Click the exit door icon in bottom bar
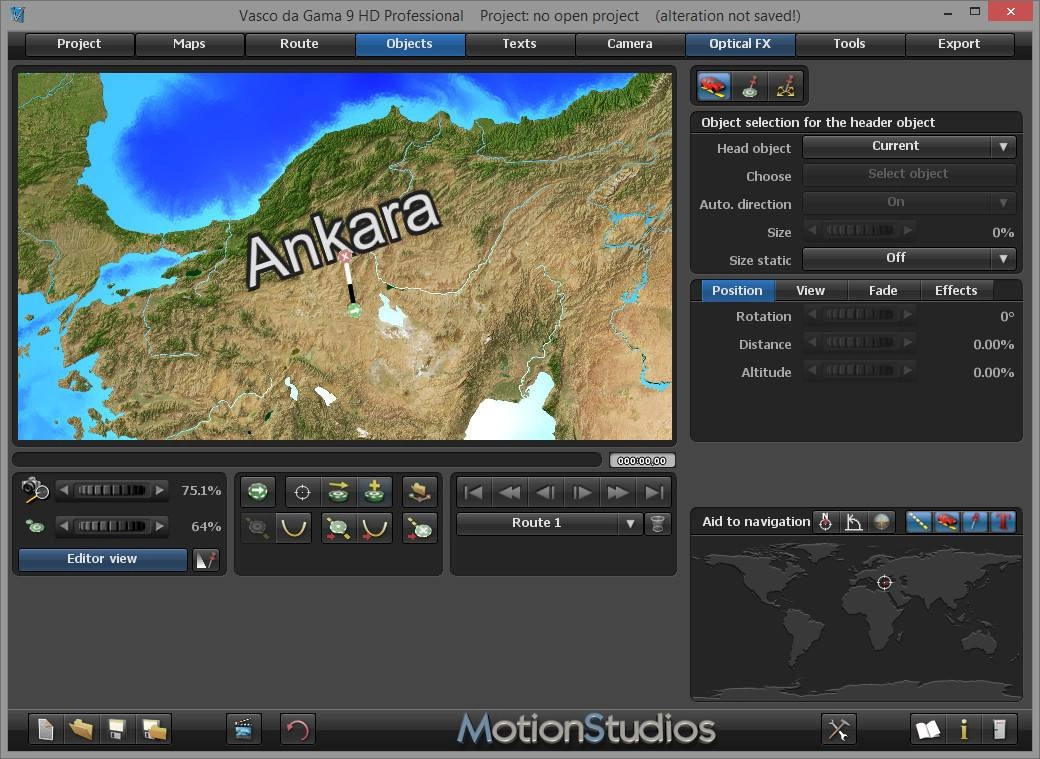Image resolution: width=1040 pixels, height=759 pixels. [x=999, y=729]
